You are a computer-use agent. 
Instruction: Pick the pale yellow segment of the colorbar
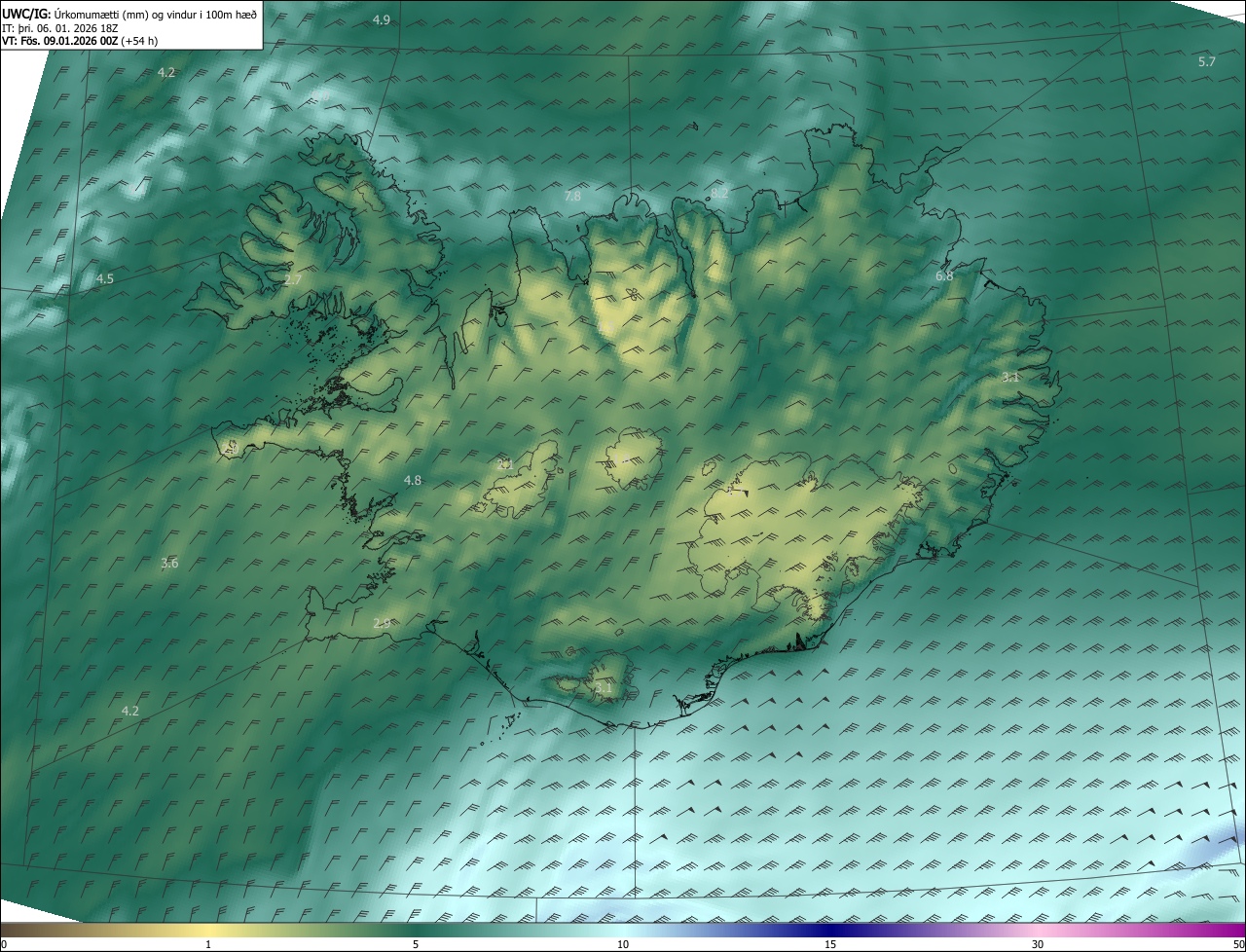[208, 931]
